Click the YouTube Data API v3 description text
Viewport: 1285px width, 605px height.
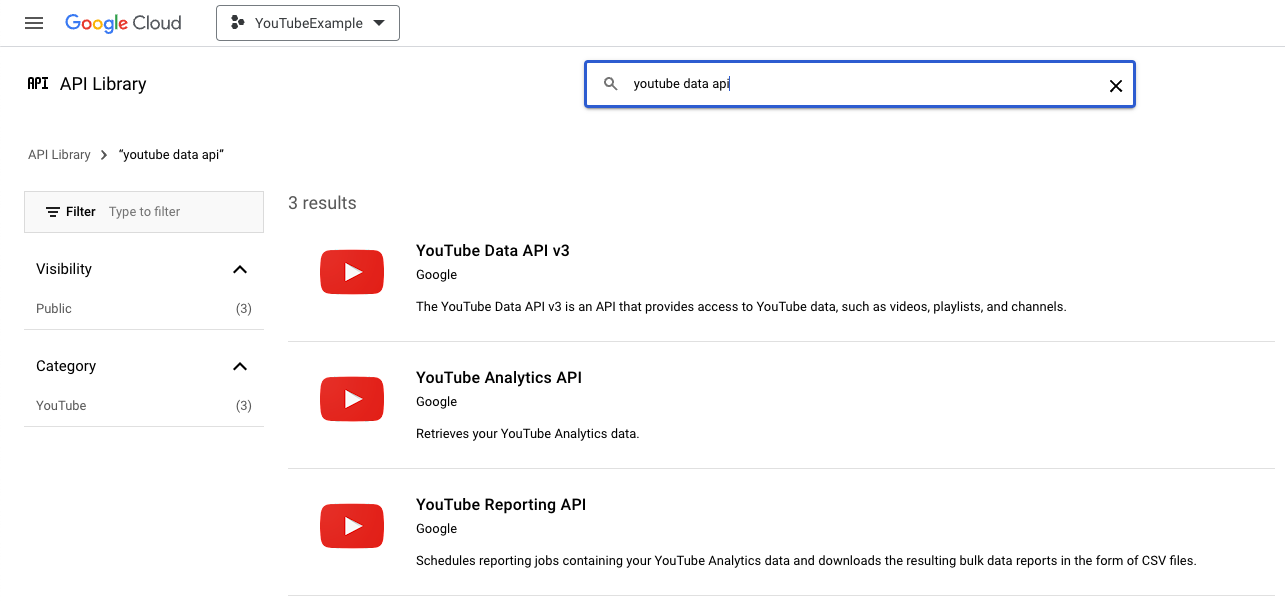[x=741, y=307]
